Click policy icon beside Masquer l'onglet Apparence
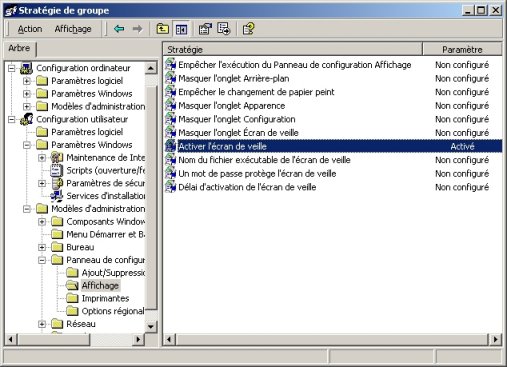 pos(171,106)
